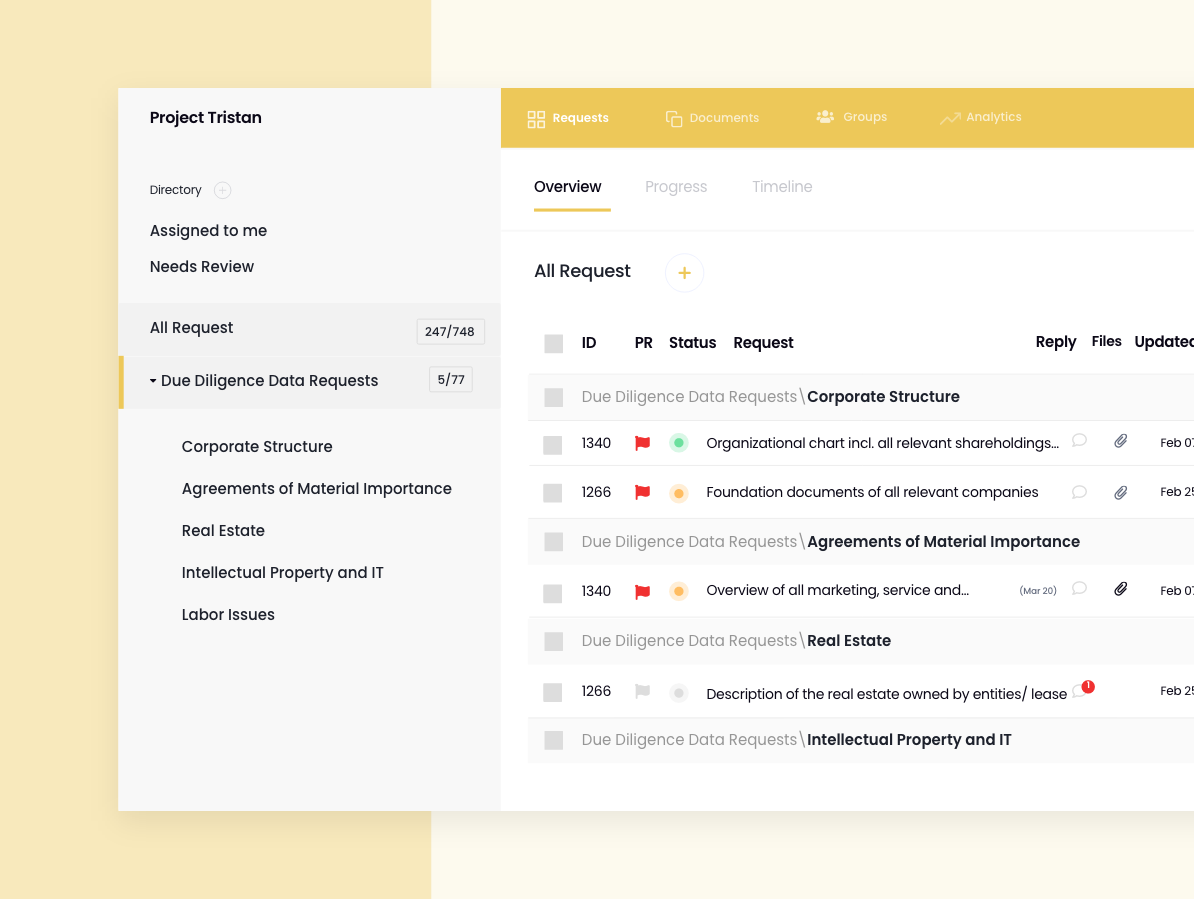Open Analytics via the trend chart icon
Viewport: 1194px width, 899px height.
click(x=948, y=117)
